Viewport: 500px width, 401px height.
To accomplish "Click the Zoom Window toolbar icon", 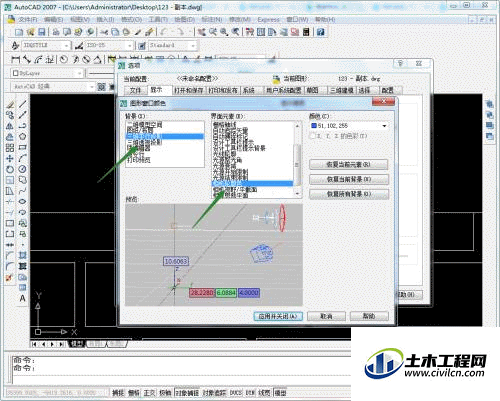I will 224,32.
